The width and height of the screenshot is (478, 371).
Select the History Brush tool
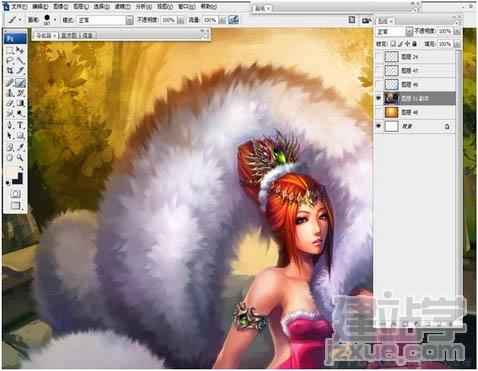pos(20,93)
